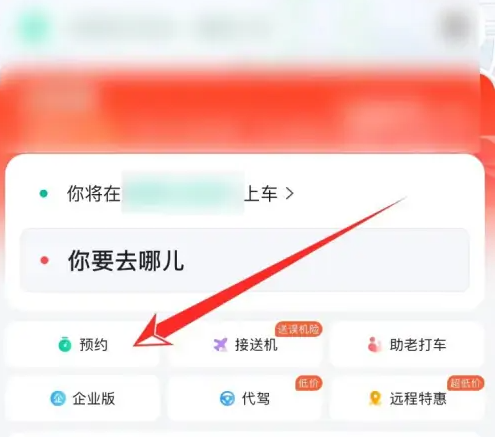Tap the green avatar at top left
This screenshot has height=437, width=498.
tap(33, 28)
